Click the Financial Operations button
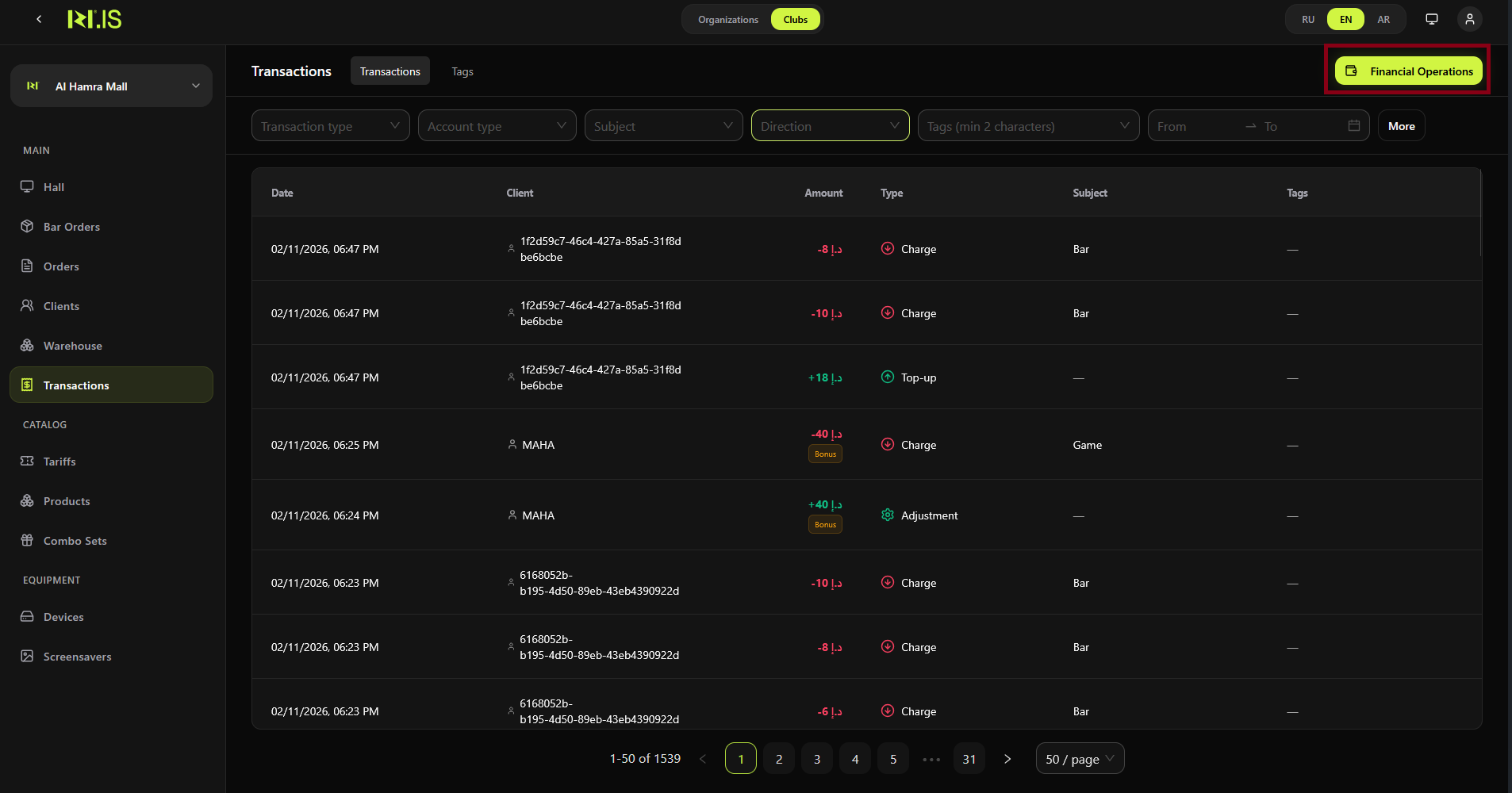 point(1407,71)
